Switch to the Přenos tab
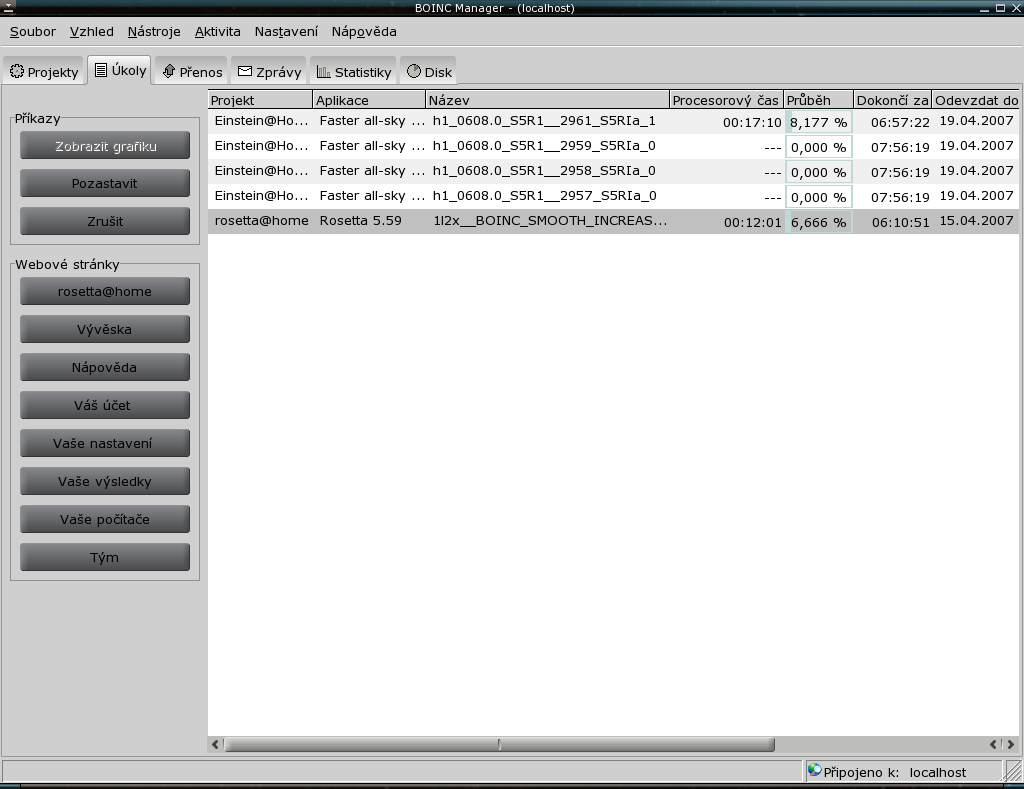 point(192,72)
